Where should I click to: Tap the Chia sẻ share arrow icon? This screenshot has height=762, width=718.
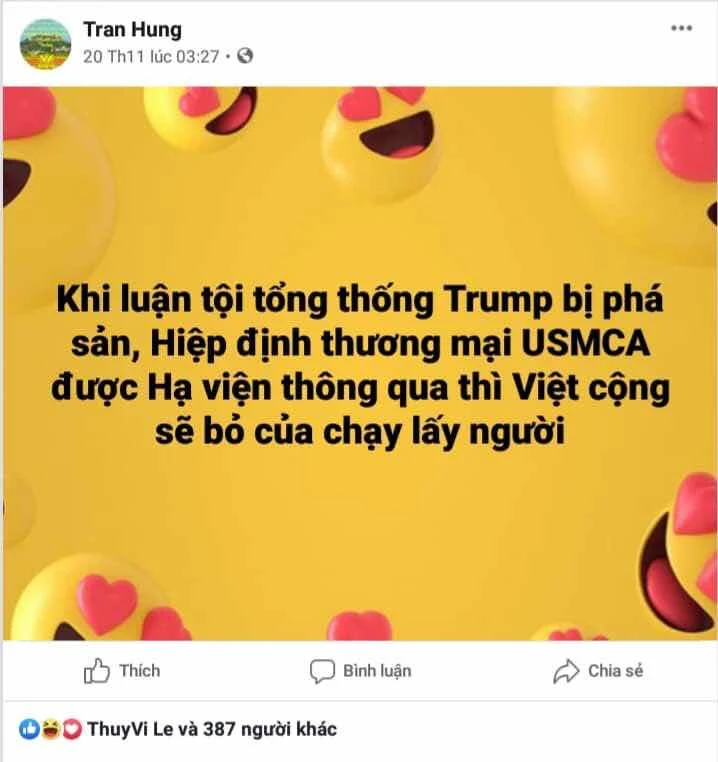click(566, 672)
